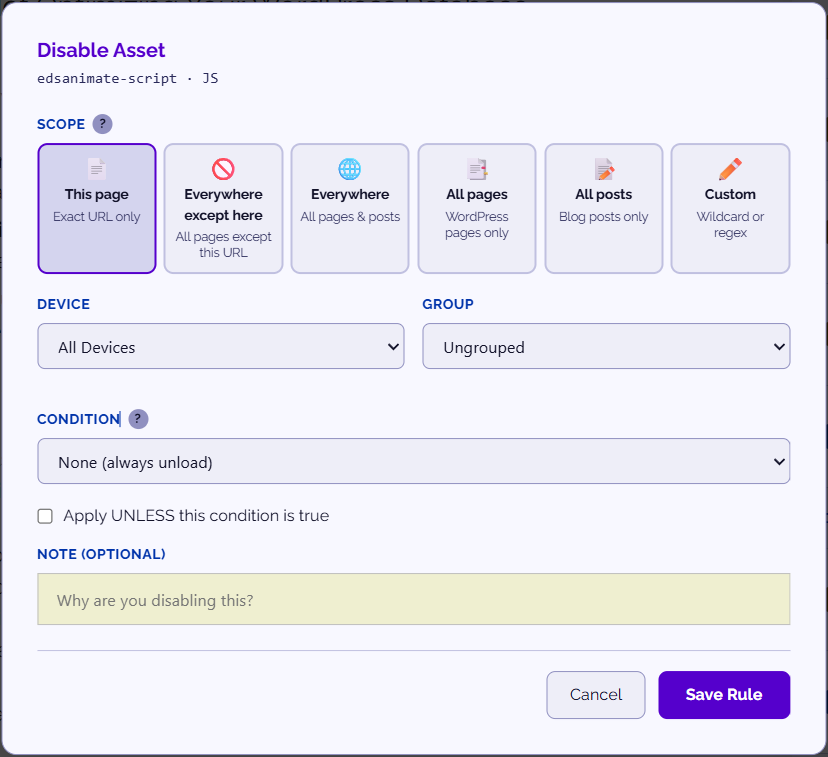Click the Cancel button
Screen dimensions: 828x757
click(x=595, y=694)
